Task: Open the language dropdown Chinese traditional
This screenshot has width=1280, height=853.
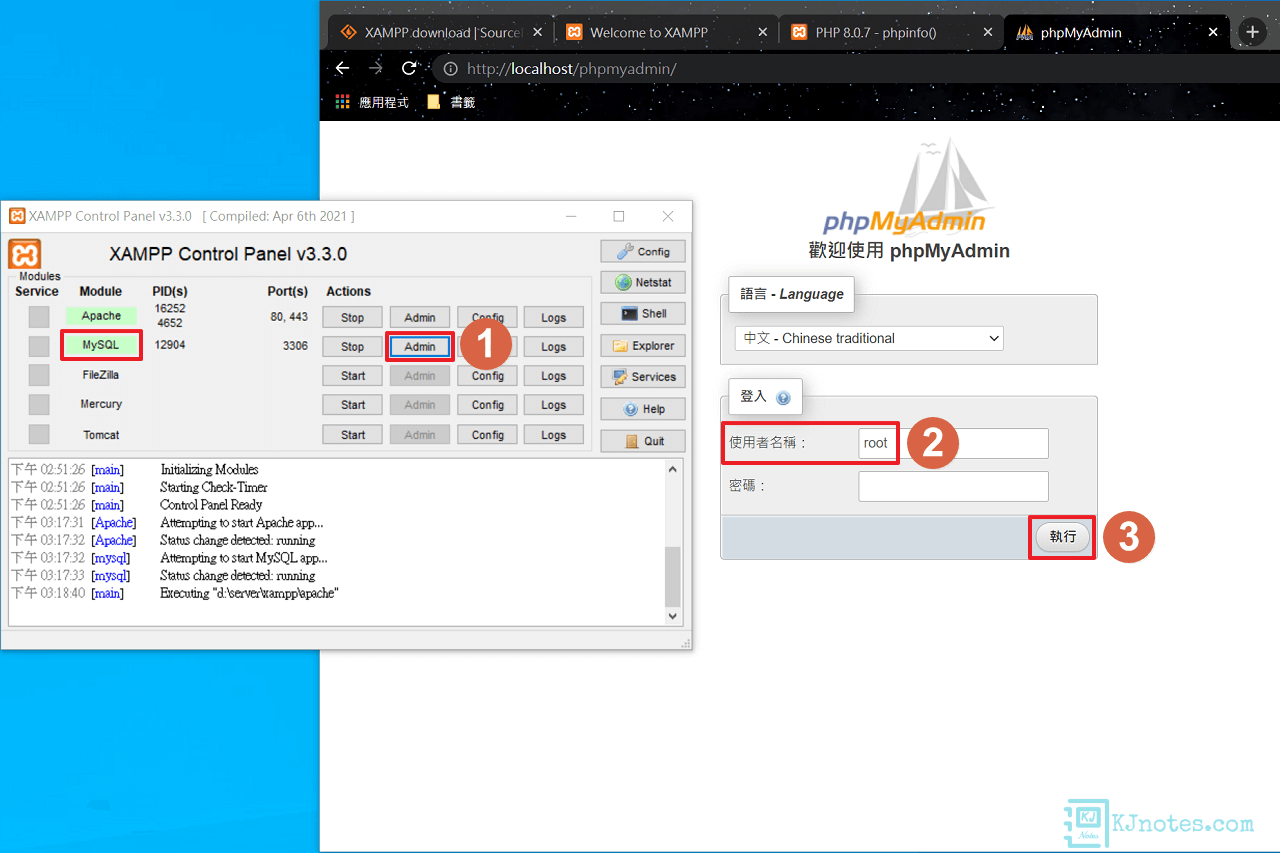Action: [868, 338]
